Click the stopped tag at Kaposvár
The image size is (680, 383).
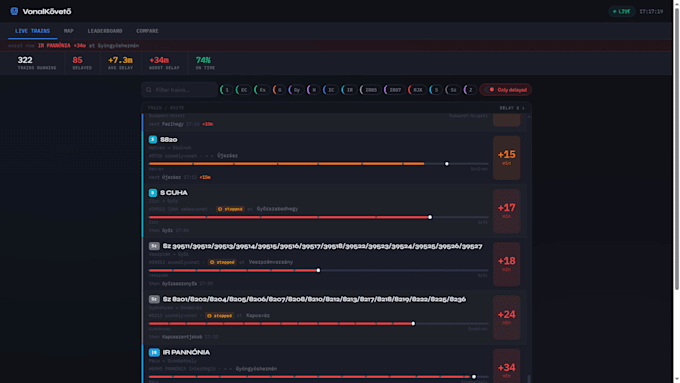click(219, 315)
